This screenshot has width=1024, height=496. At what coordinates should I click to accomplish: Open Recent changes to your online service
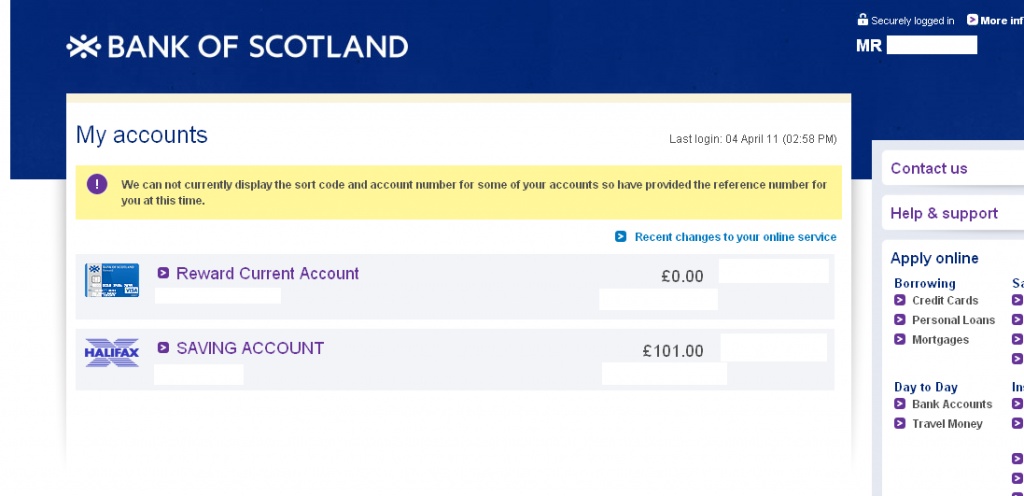[735, 237]
